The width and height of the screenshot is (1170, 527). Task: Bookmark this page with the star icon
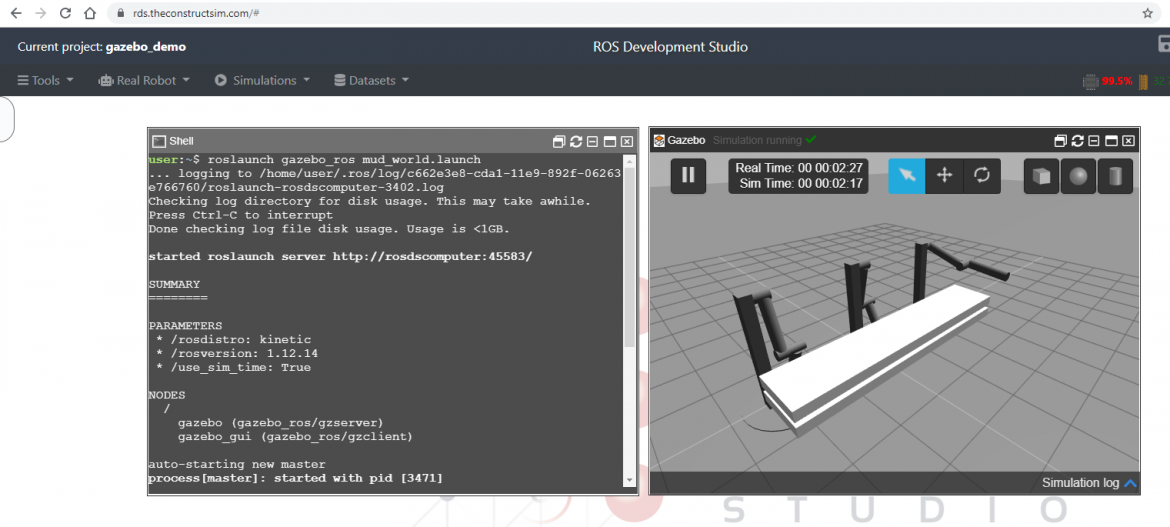(x=1147, y=13)
